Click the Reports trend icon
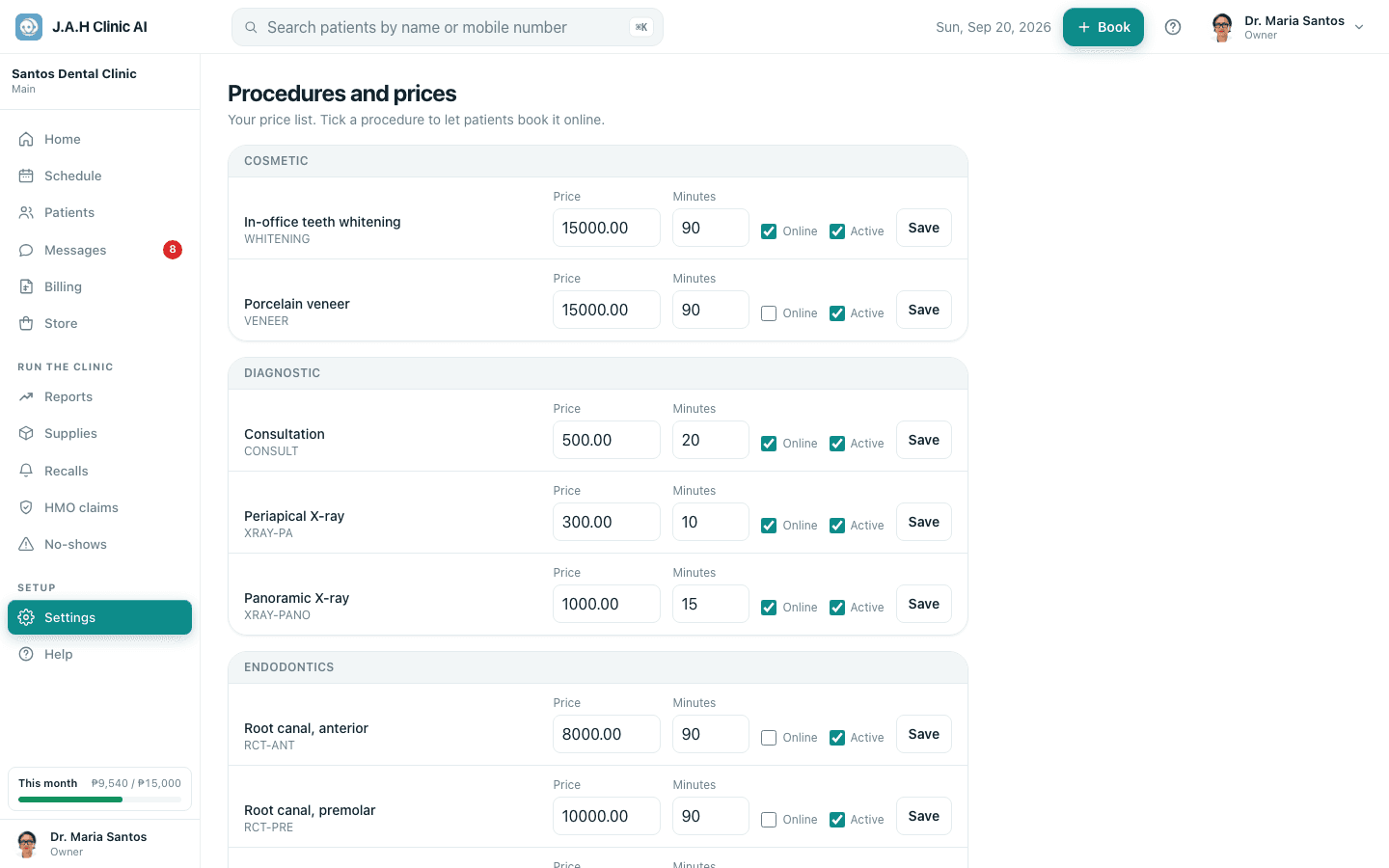The width and height of the screenshot is (1389, 868). (26, 396)
